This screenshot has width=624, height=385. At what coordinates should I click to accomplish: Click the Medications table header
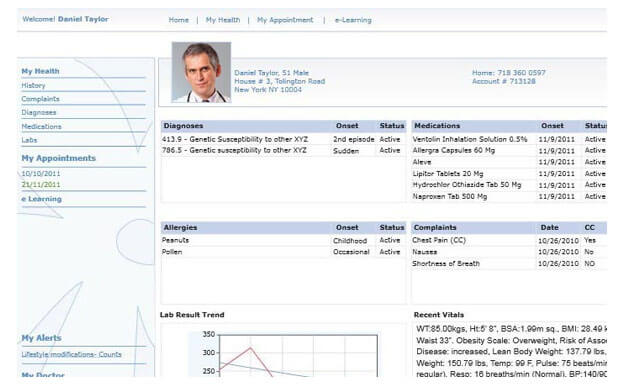click(437, 126)
